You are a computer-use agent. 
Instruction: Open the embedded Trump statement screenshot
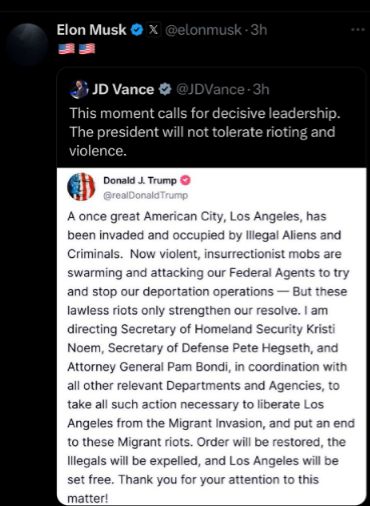211,336
